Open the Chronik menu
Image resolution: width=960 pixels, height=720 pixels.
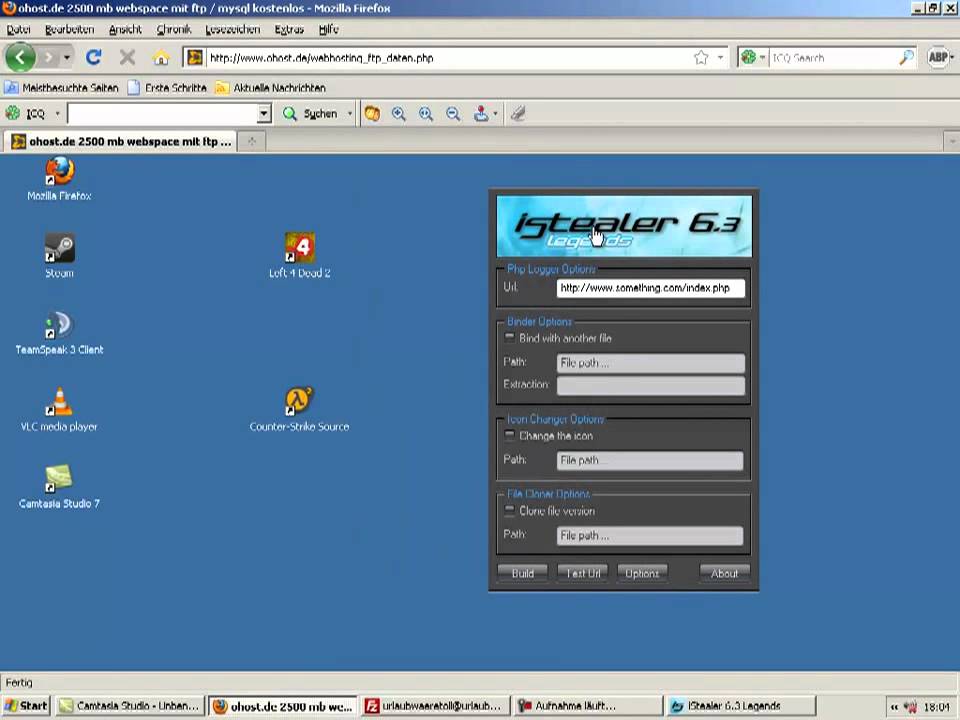[174, 29]
